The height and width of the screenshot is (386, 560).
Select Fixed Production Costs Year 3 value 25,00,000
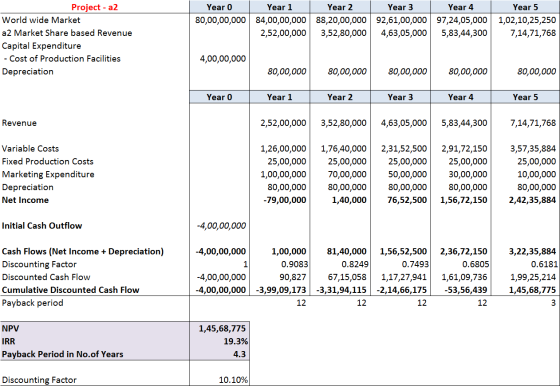coord(407,161)
